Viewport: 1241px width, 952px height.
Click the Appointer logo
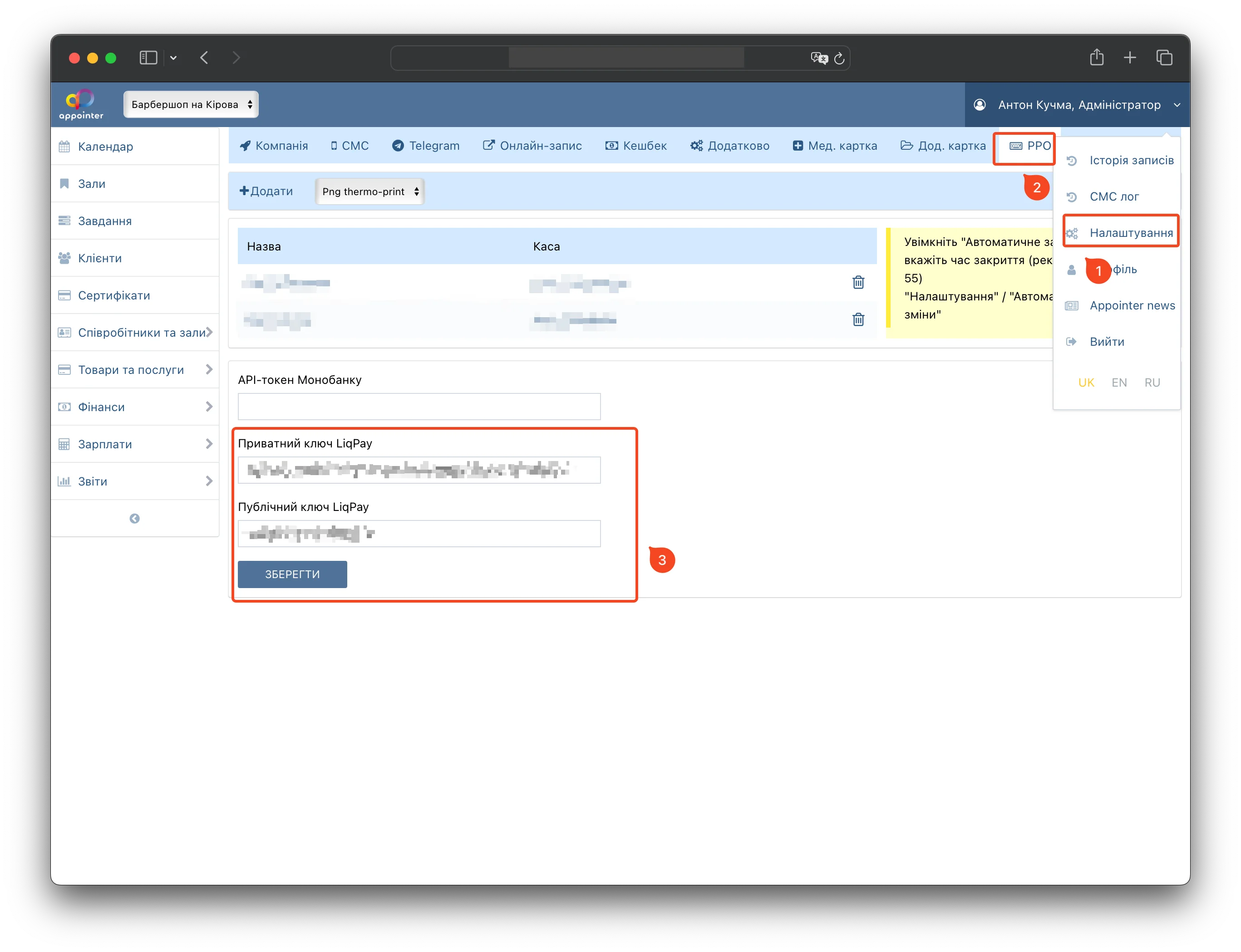[81, 104]
